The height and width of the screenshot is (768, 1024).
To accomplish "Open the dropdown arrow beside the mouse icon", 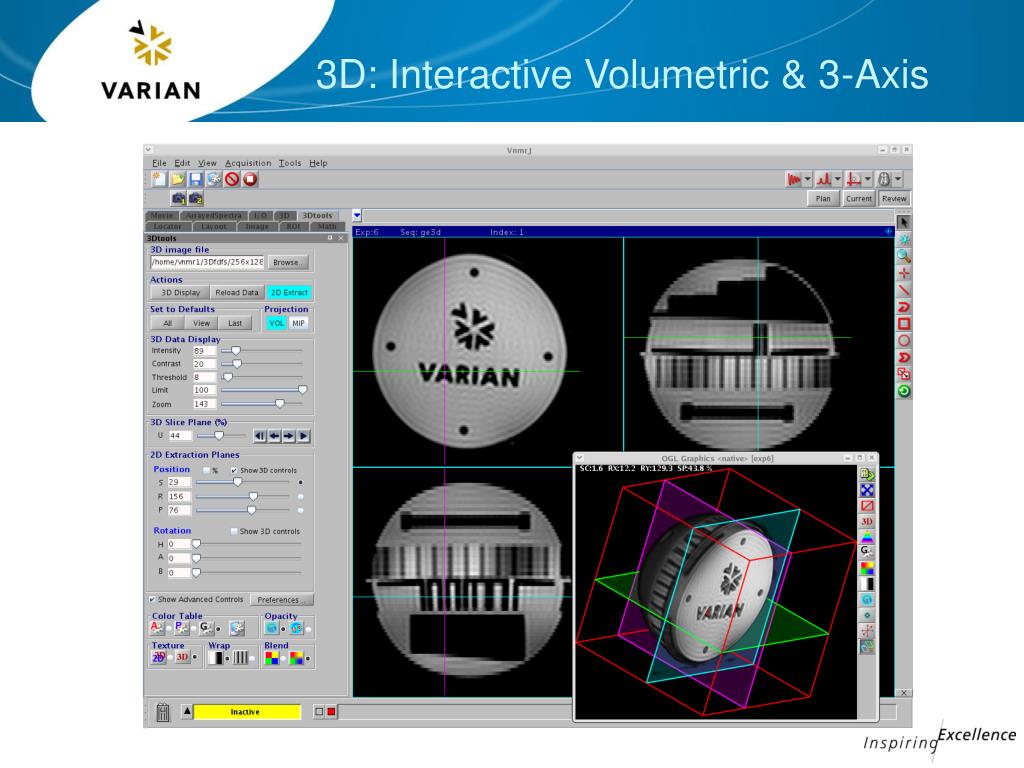I will [898, 179].
